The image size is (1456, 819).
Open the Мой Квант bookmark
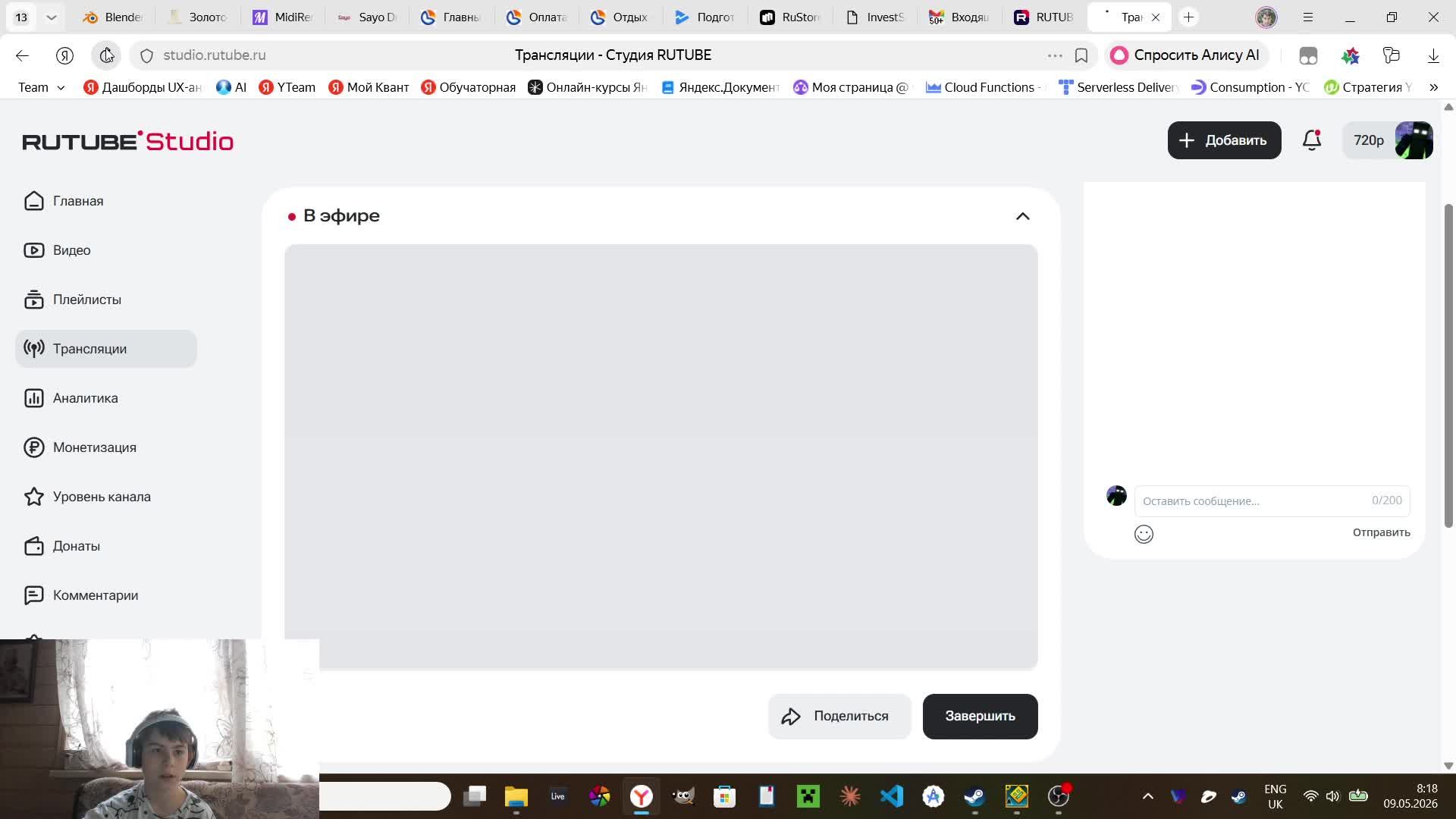(x=369, y=87)
